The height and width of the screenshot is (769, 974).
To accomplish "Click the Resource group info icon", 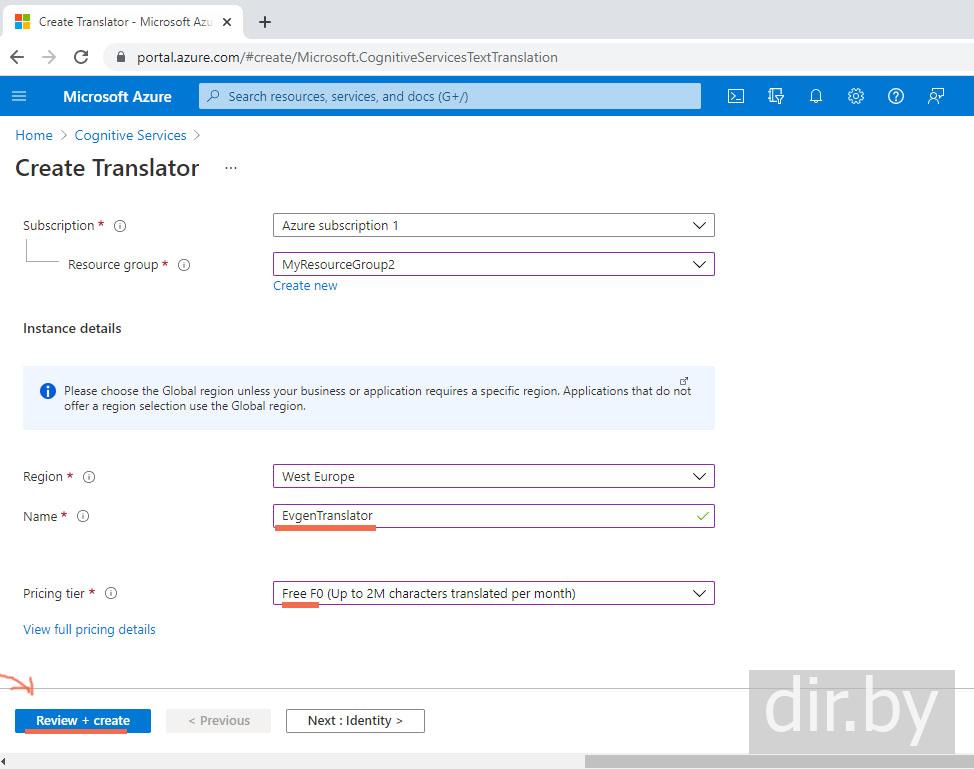I will [x=184, y=265].
